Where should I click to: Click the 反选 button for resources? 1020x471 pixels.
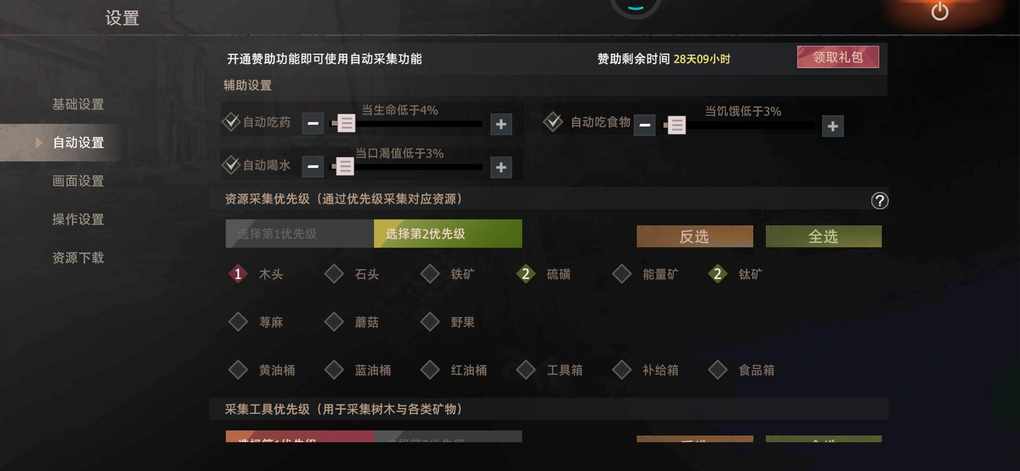pyautogui.click(x=695, y=236)
